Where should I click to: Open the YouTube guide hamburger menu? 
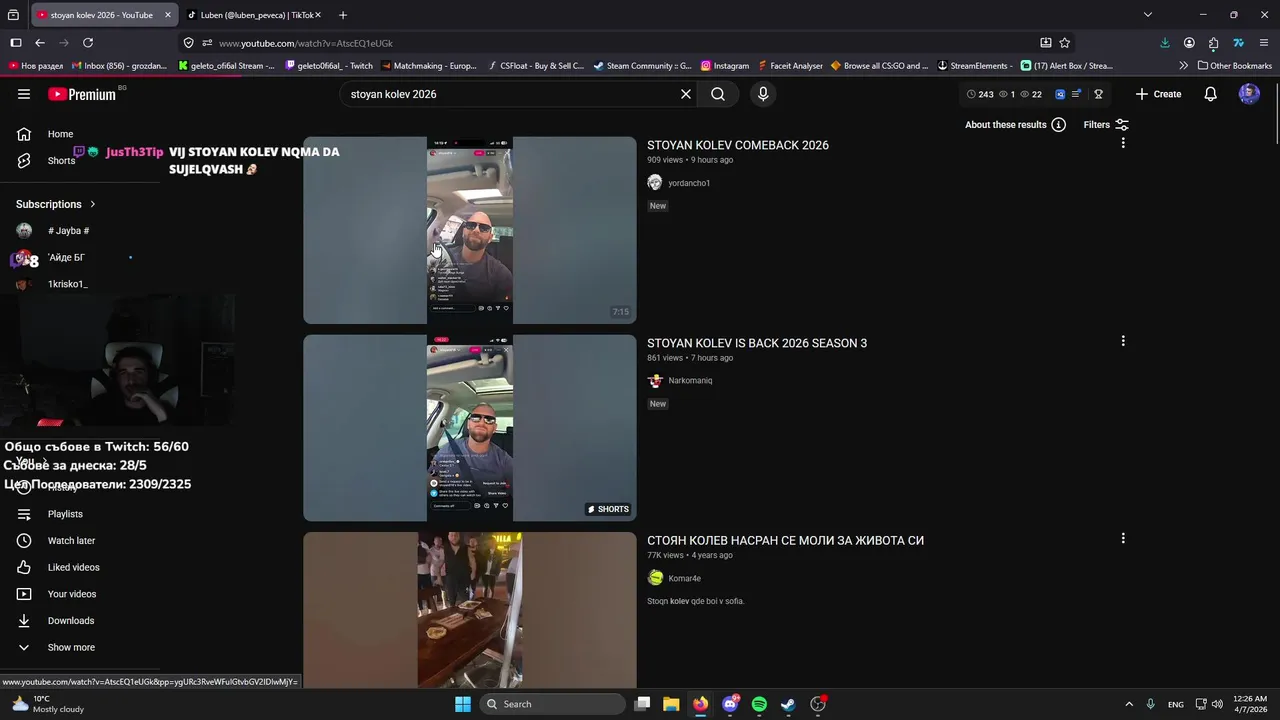click(24, 94)
